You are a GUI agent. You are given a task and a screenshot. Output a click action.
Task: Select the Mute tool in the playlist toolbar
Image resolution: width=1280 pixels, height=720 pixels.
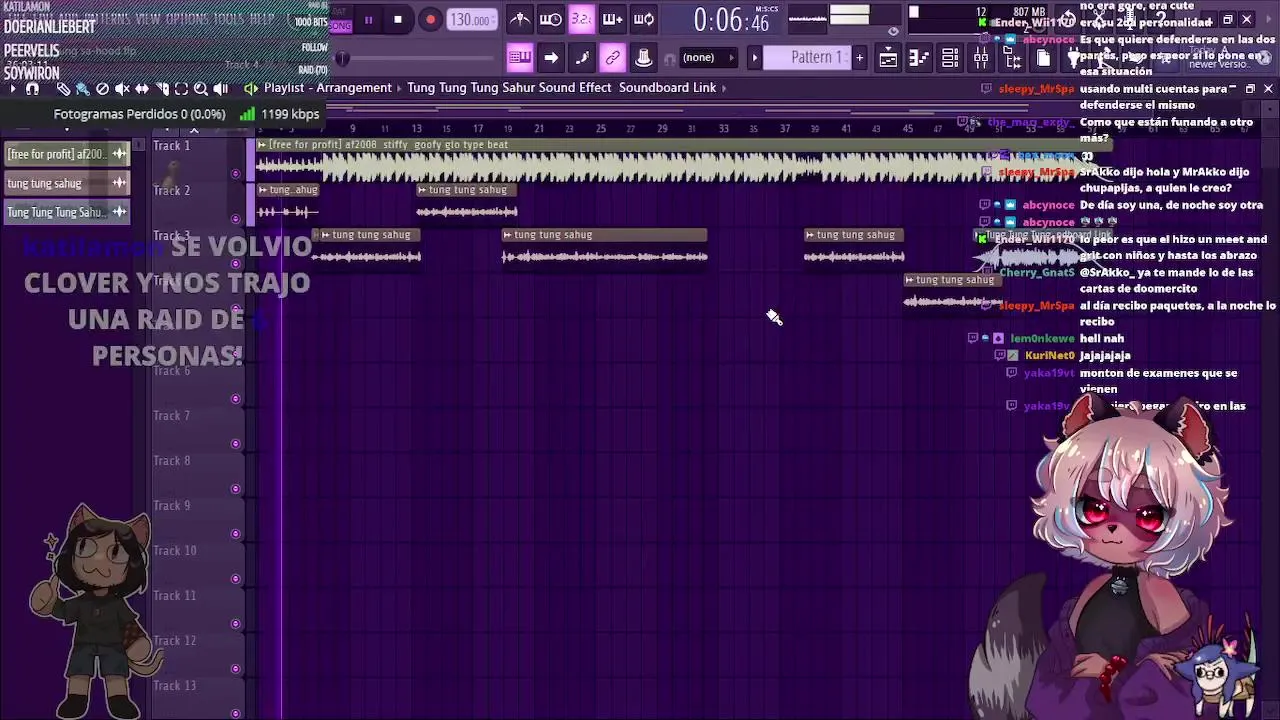(122, 89)
